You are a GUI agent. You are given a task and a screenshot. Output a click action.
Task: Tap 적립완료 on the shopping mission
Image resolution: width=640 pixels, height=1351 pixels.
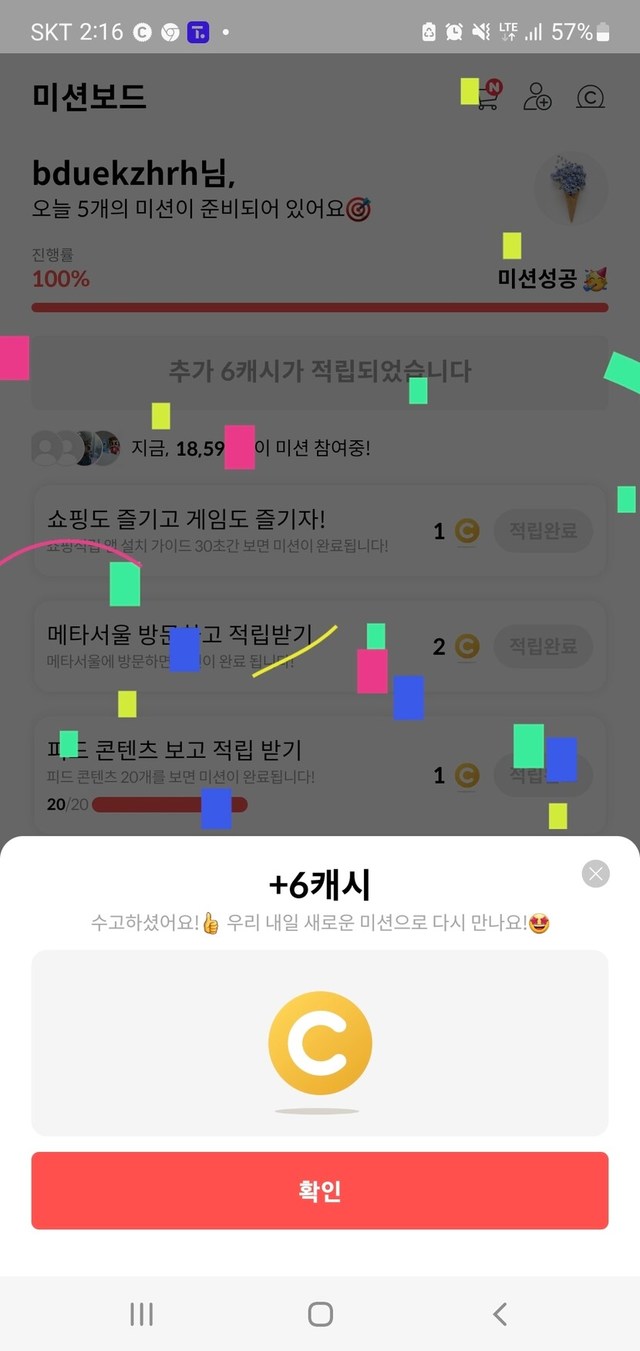coord(543,531)
